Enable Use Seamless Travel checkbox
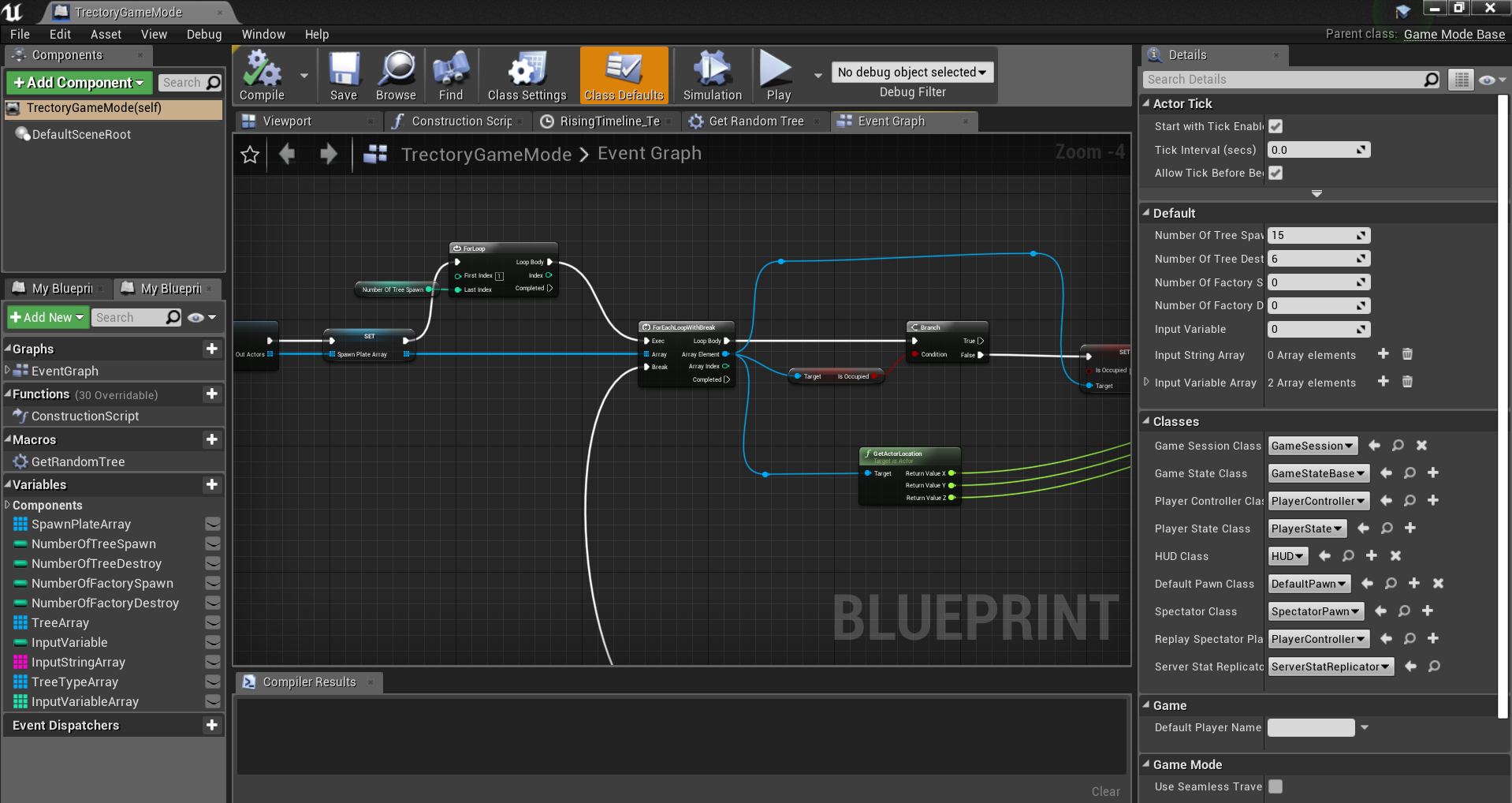 click(x=1276, y=786)
